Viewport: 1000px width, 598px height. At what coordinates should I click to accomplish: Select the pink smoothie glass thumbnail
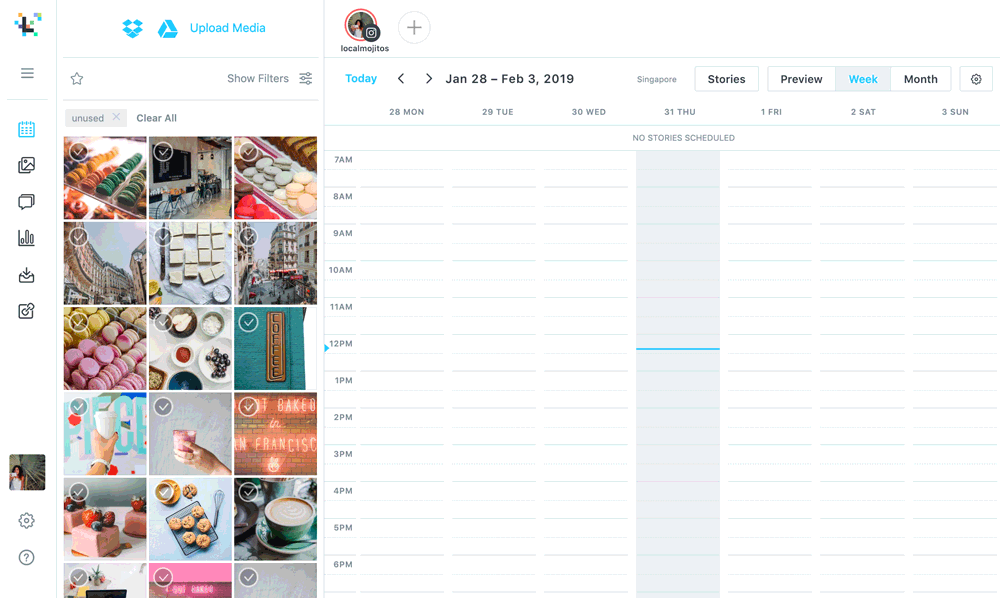(x=190, y=434)
